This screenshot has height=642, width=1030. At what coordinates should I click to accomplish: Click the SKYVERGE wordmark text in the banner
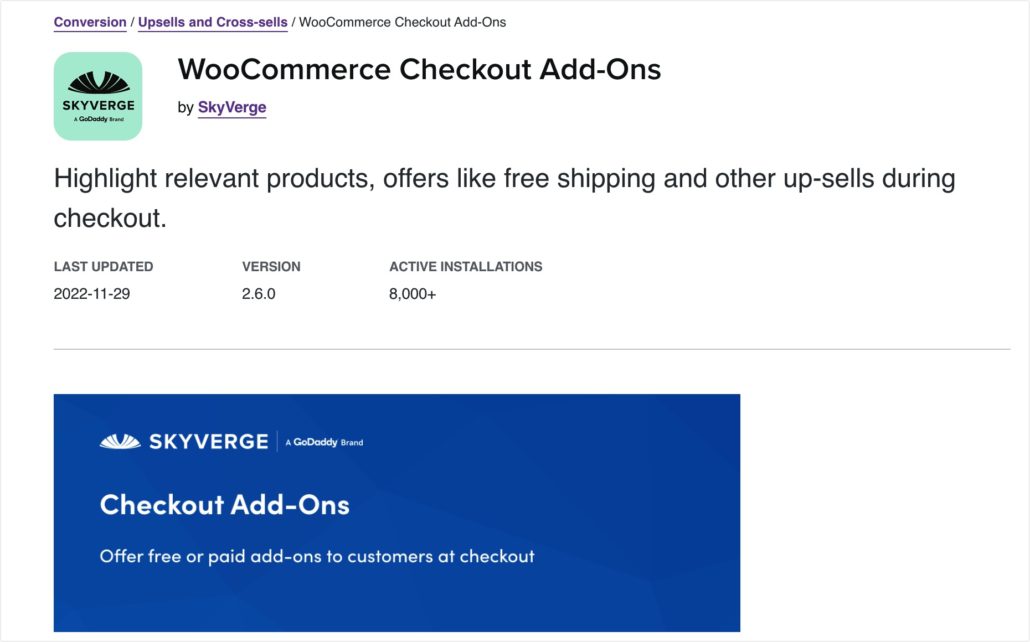pyautogui.click(x=208, y=441)
